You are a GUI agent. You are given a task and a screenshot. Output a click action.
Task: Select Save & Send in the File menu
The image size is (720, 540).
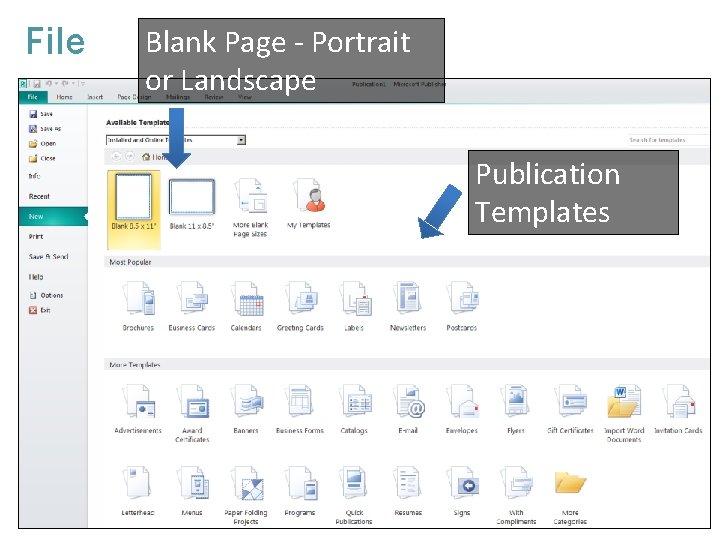(x=48, y=257)
